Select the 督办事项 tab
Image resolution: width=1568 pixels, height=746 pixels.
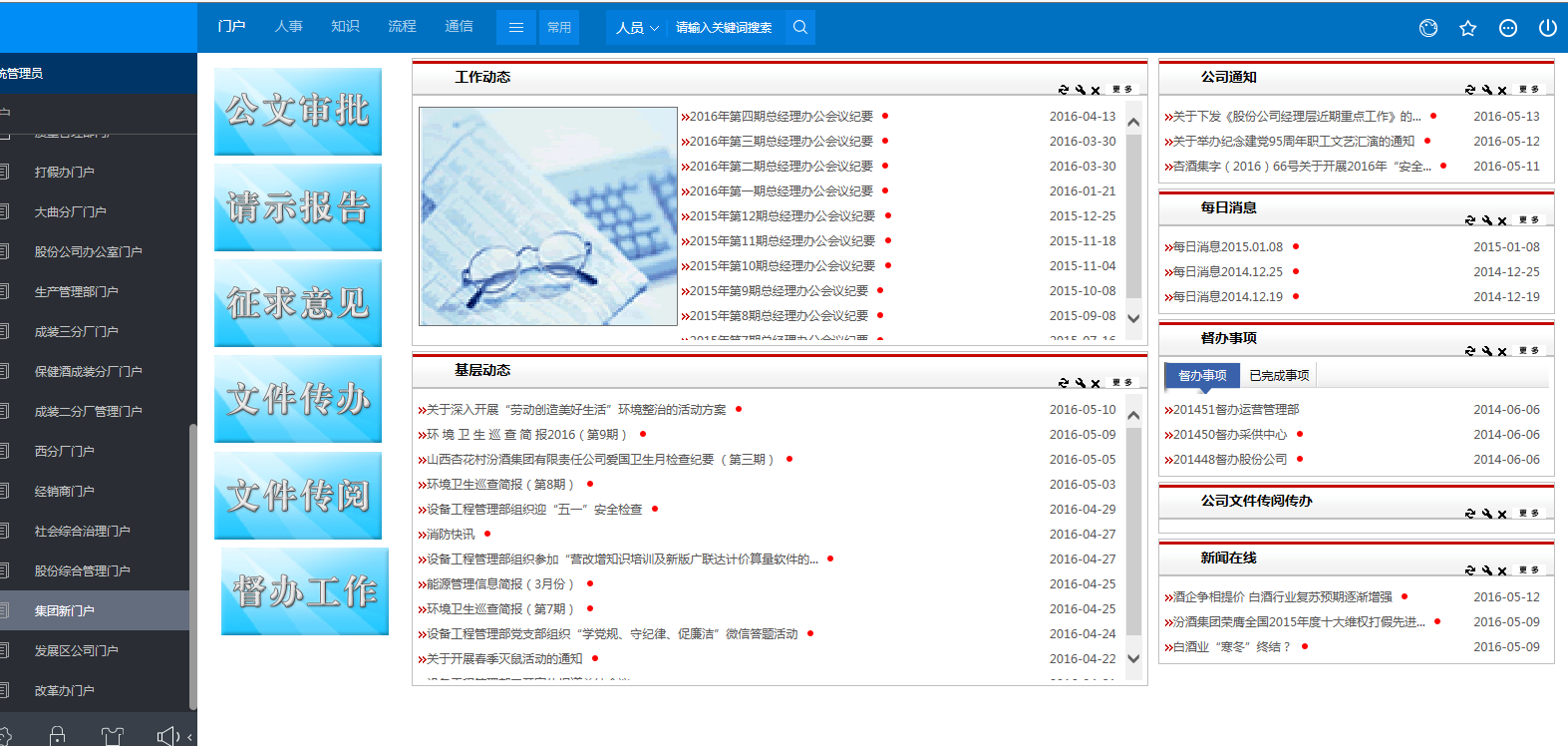click(1202, 375)
